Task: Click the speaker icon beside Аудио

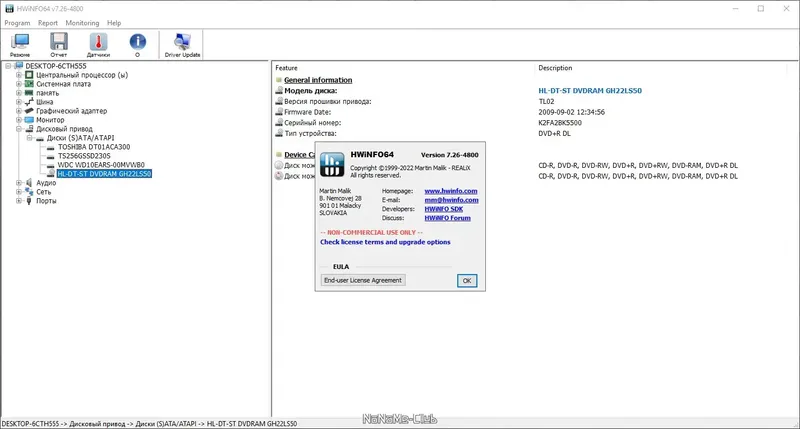Action: (29, 183)
